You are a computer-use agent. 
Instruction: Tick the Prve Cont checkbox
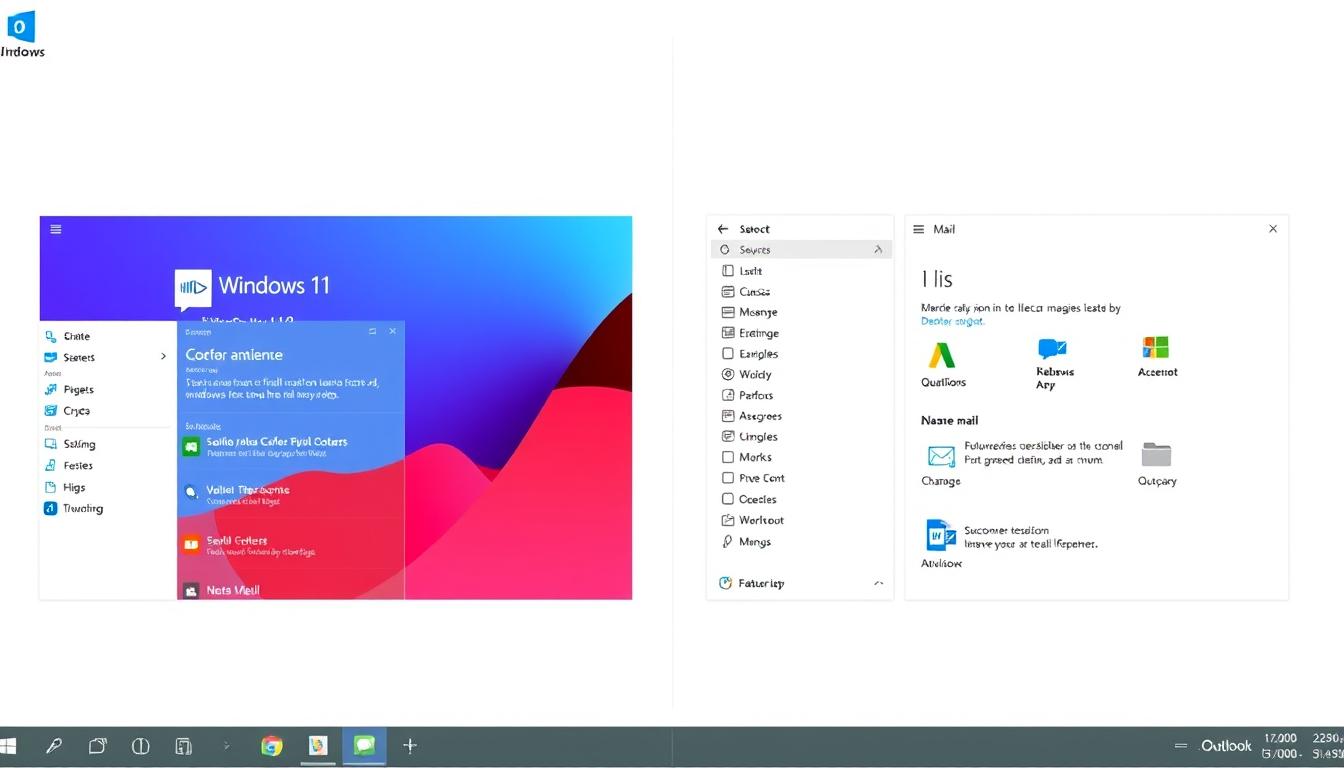point(728,478)
